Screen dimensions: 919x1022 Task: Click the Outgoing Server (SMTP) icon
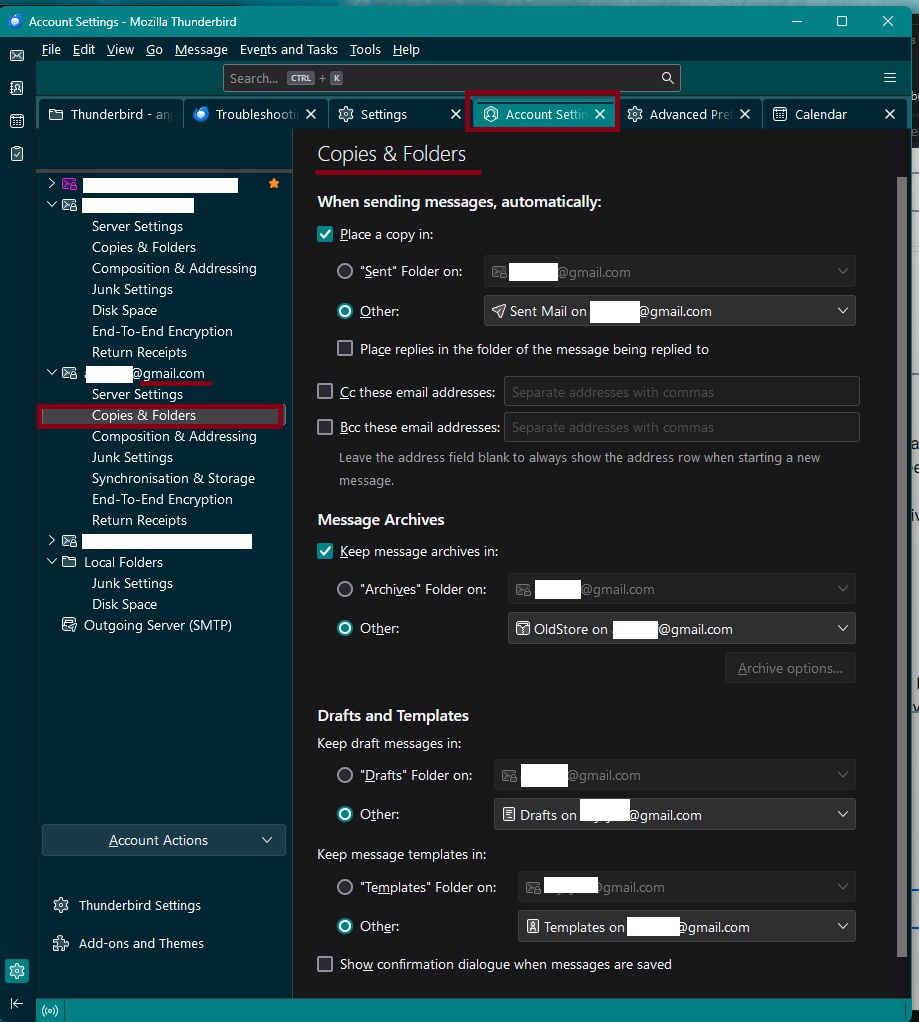tap(69, 625)
